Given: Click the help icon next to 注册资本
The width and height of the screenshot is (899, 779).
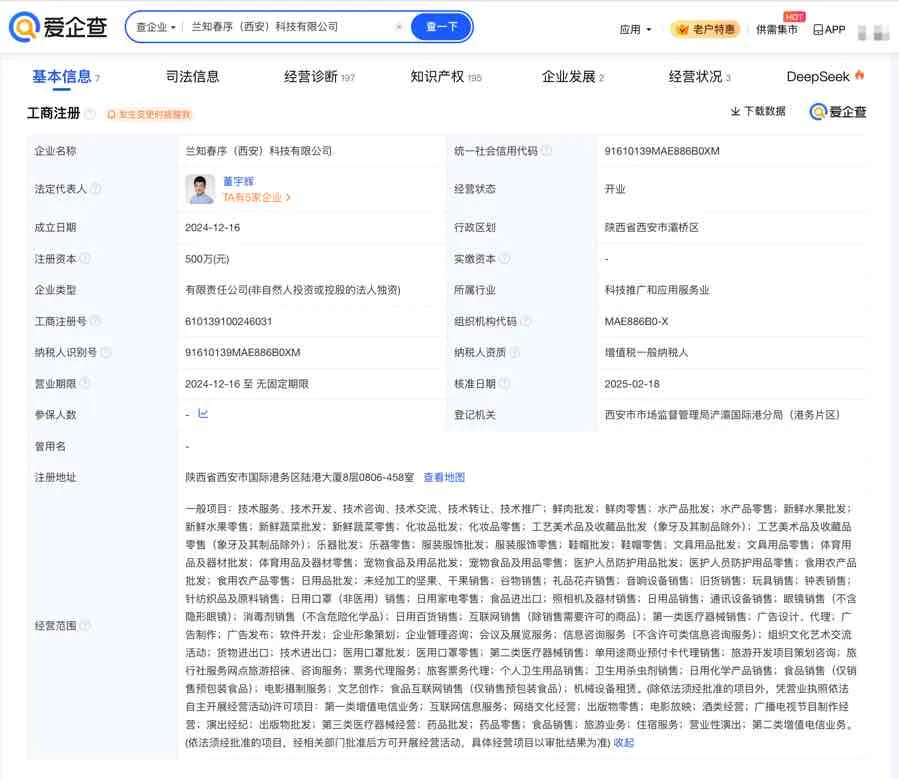Looking at the screenshot, I should click(x=85, y=259).
